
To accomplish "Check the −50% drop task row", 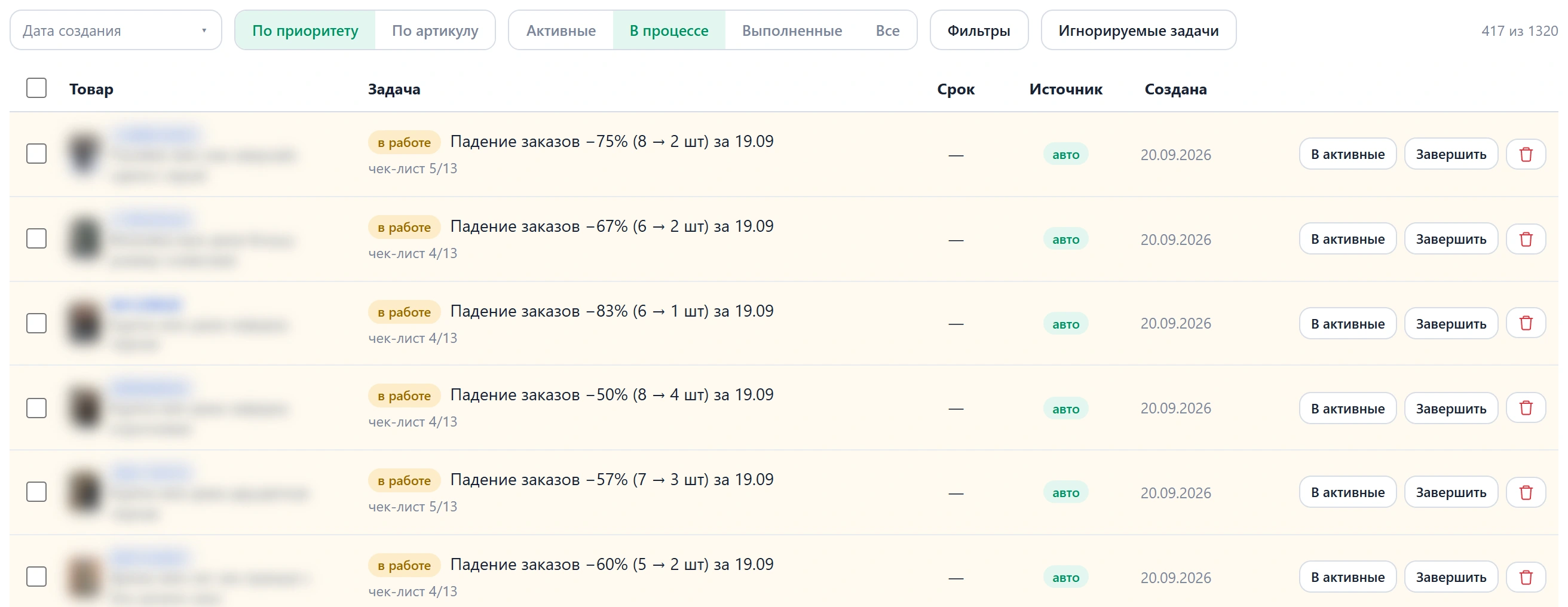I will (36, 407).
